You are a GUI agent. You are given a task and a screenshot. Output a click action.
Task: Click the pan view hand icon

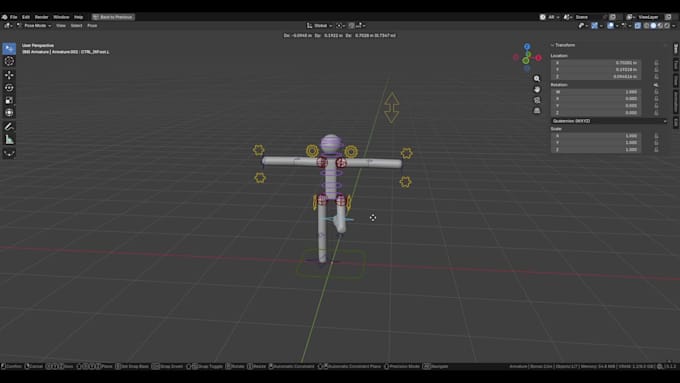(x=537, y=89)
